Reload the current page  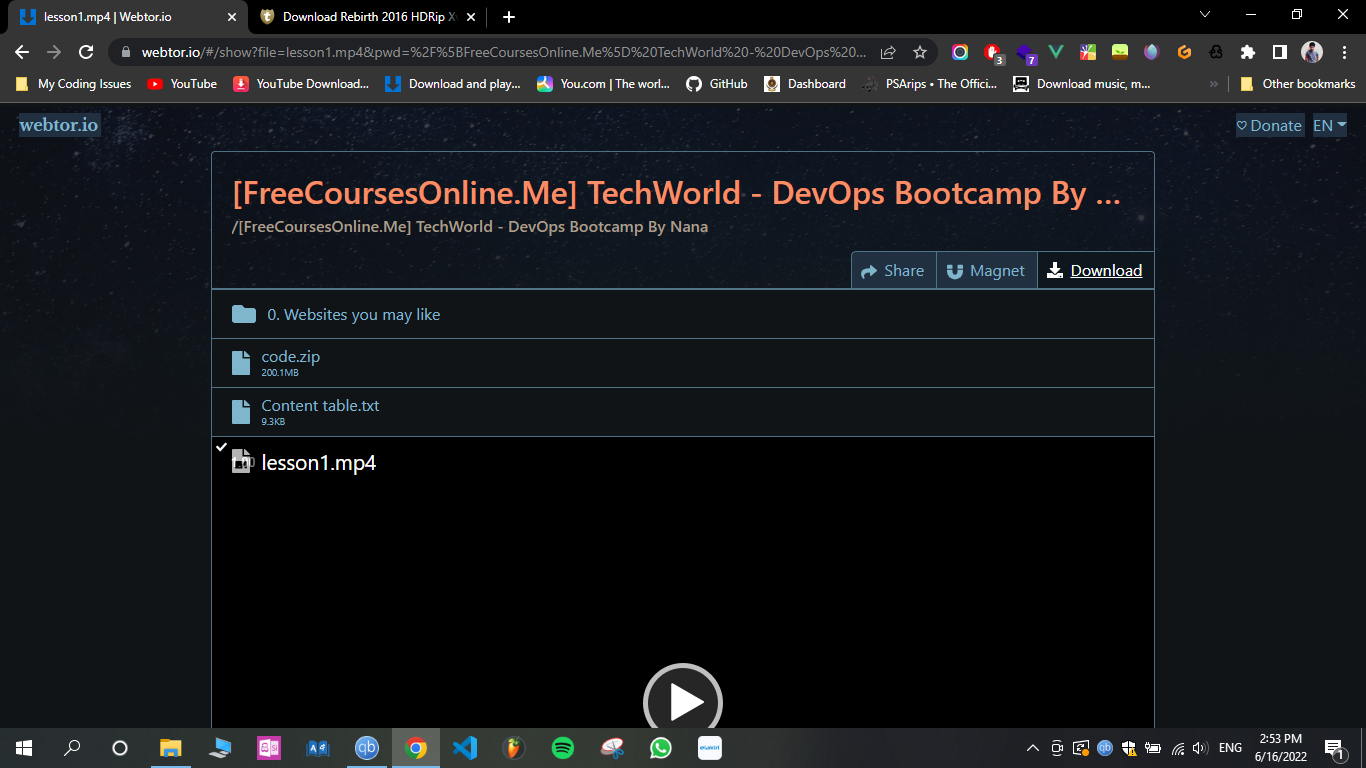pos(87,52)
